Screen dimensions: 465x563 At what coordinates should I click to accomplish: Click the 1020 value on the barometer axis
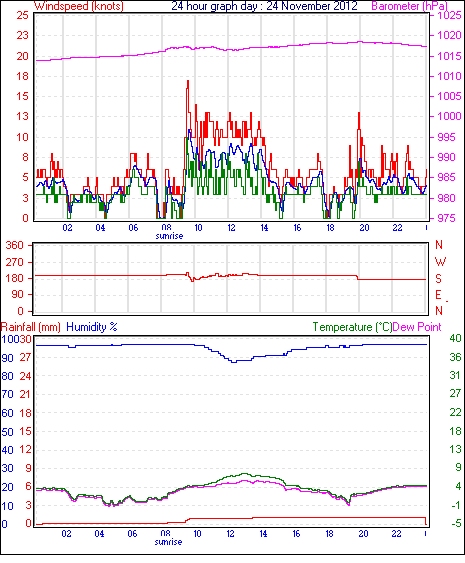450,36
